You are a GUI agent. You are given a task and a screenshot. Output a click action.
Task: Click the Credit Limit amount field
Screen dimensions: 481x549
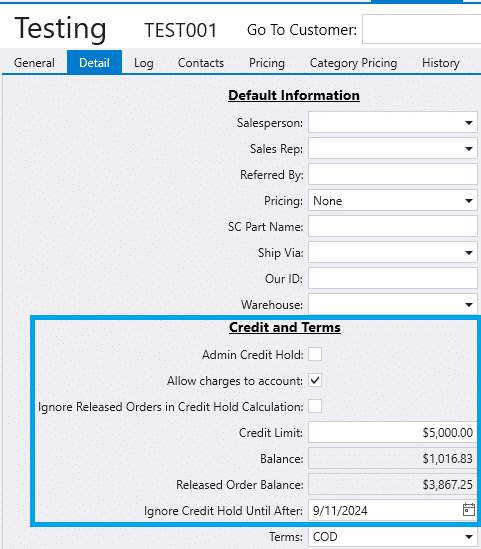[x=392, y=432]
